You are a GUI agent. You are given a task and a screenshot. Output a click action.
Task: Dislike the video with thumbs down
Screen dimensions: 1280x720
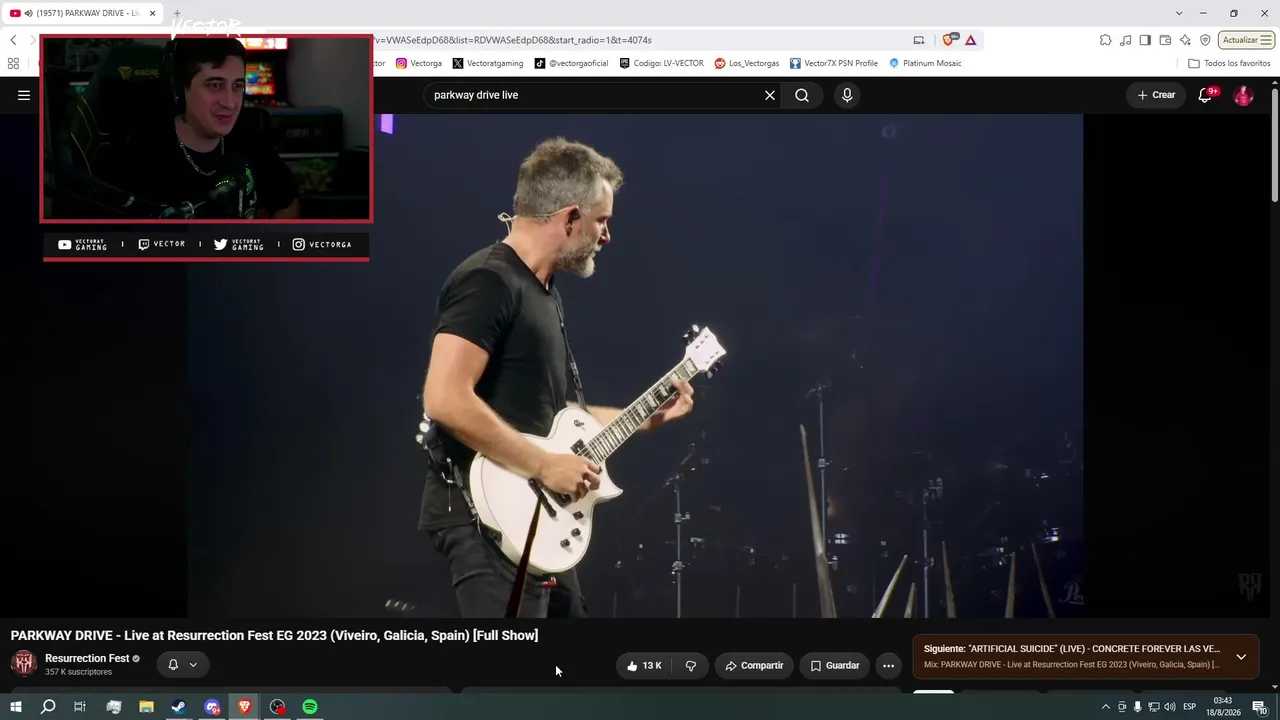[x=690, y=665]
